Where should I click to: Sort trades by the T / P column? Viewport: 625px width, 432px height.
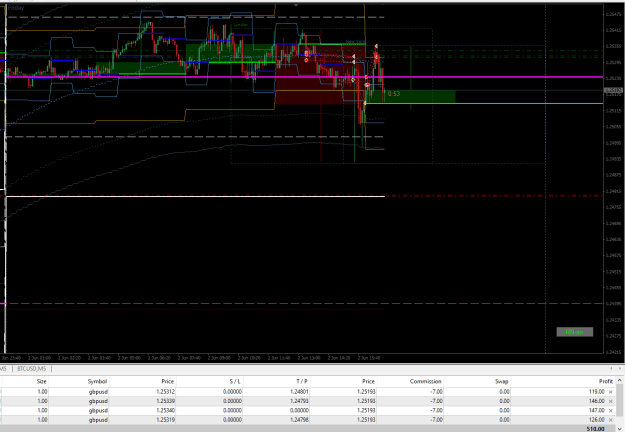click(302, 381)
